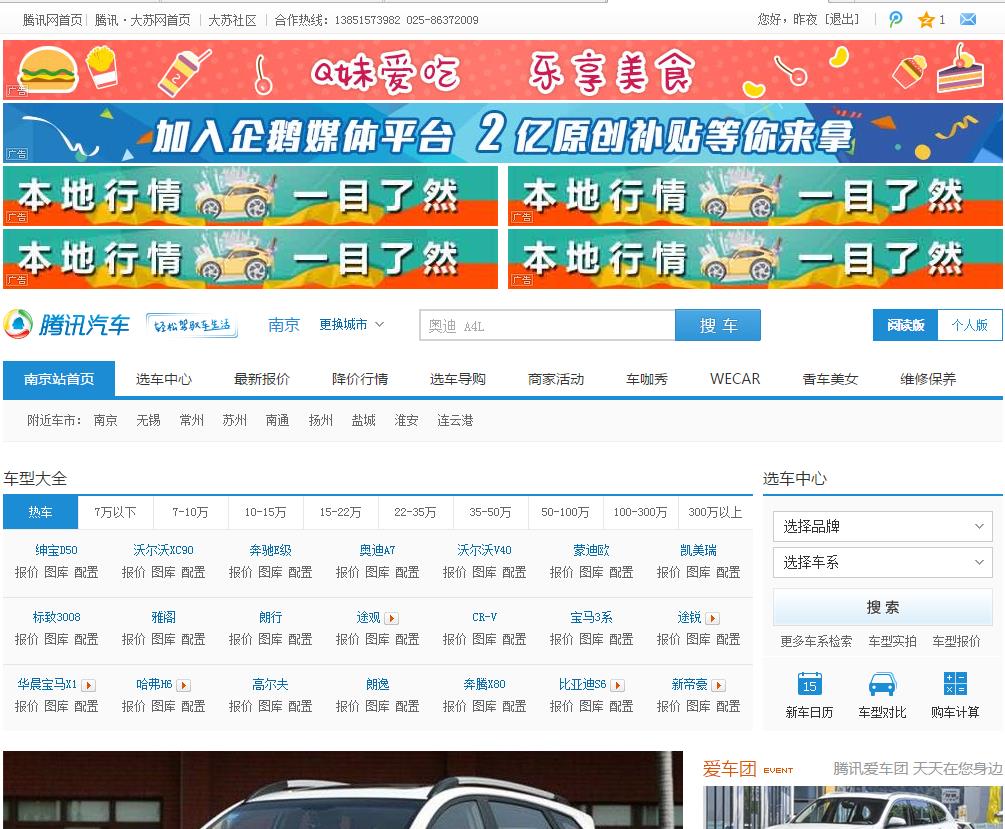Open 选择品牌 brand dropdown

click(x=883, y=526)
